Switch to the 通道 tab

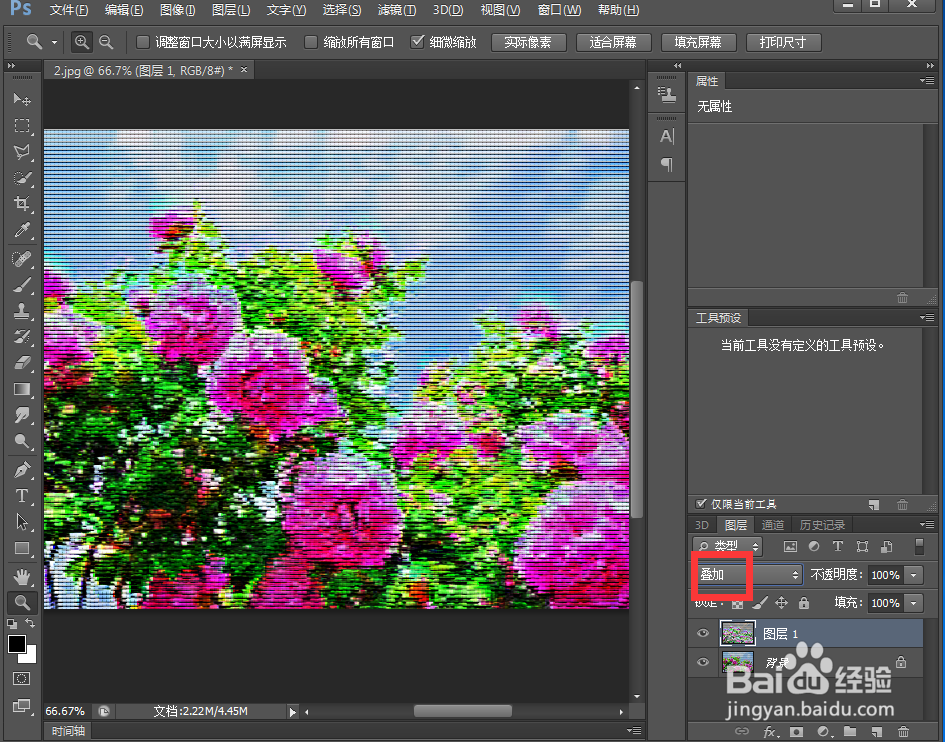(772, 524)
